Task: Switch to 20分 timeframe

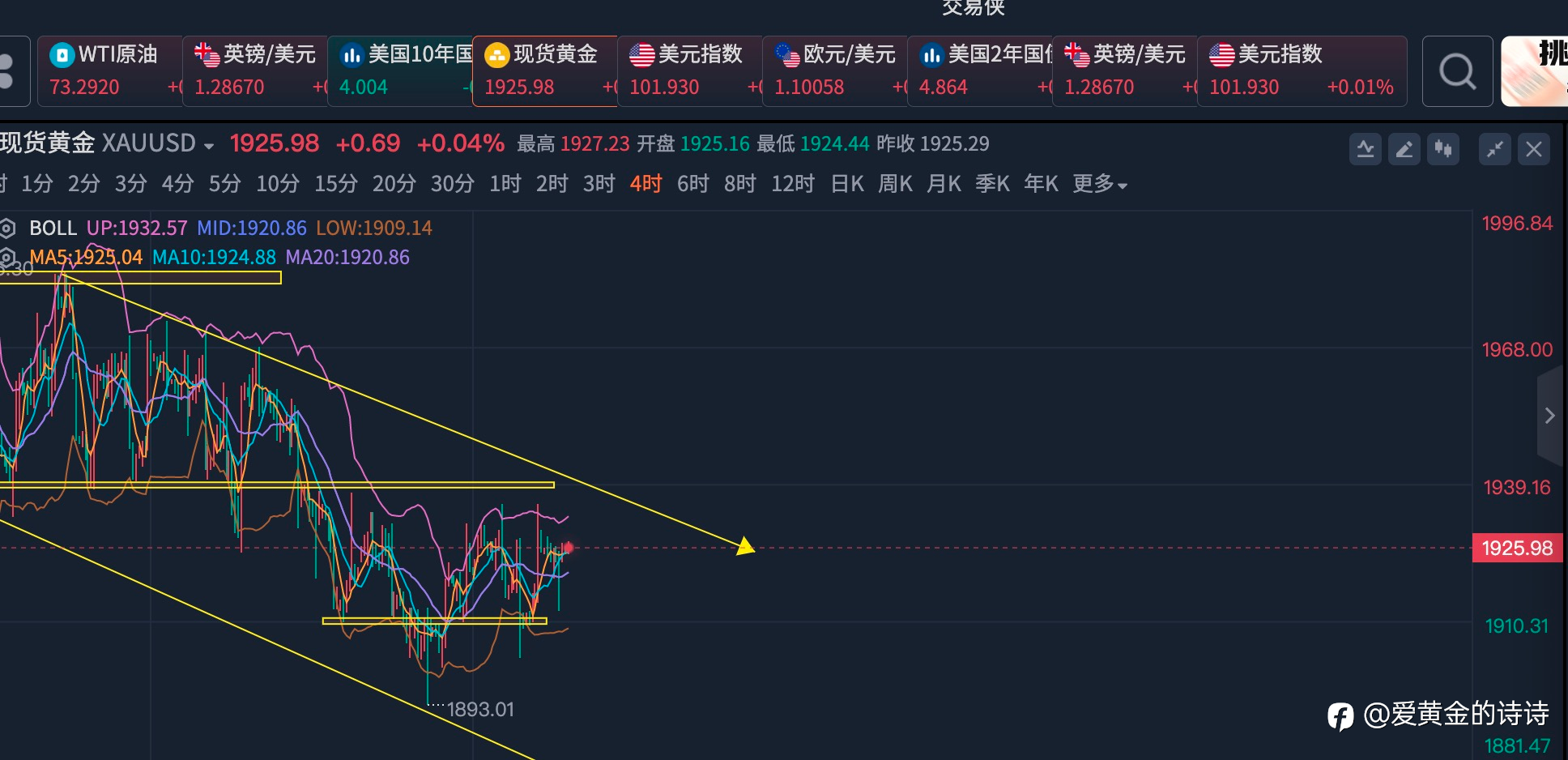Action: tap(394, 184)
